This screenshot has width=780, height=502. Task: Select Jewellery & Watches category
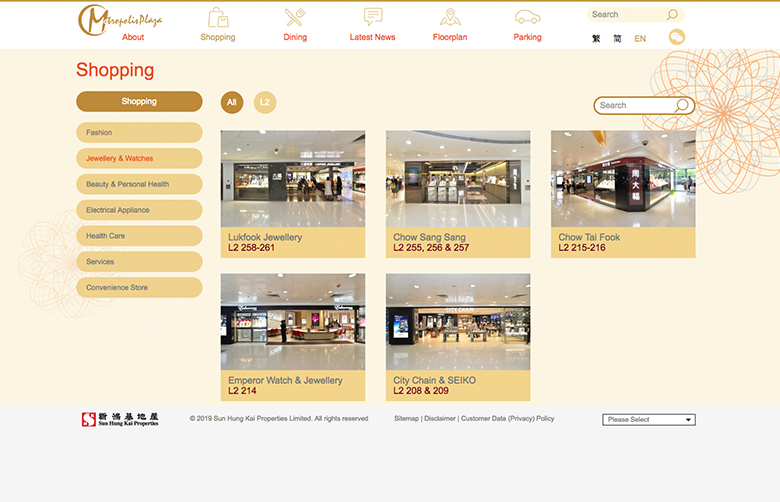click(139, 159)
